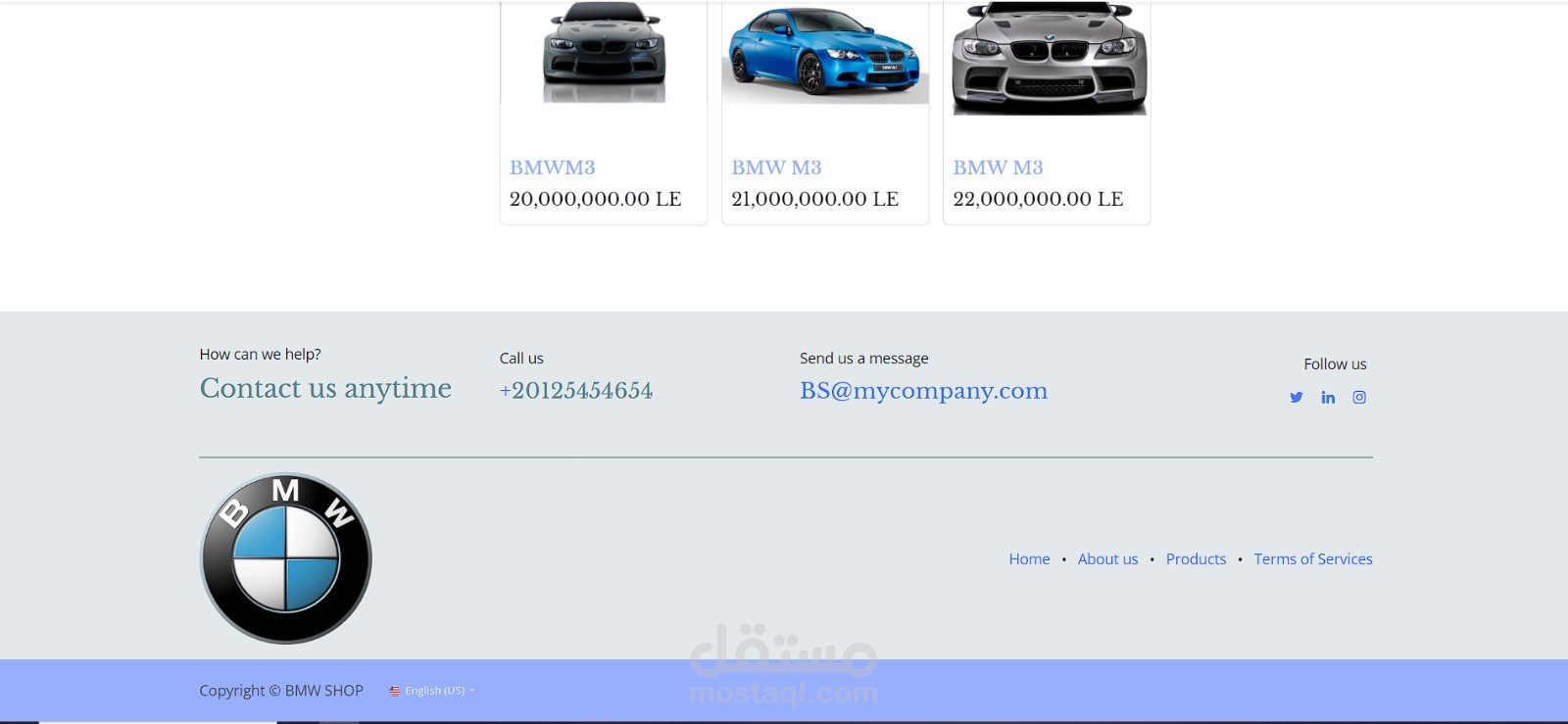Open Terms of Services link
1568x724 pixels.
click(x=1313, y=558)
